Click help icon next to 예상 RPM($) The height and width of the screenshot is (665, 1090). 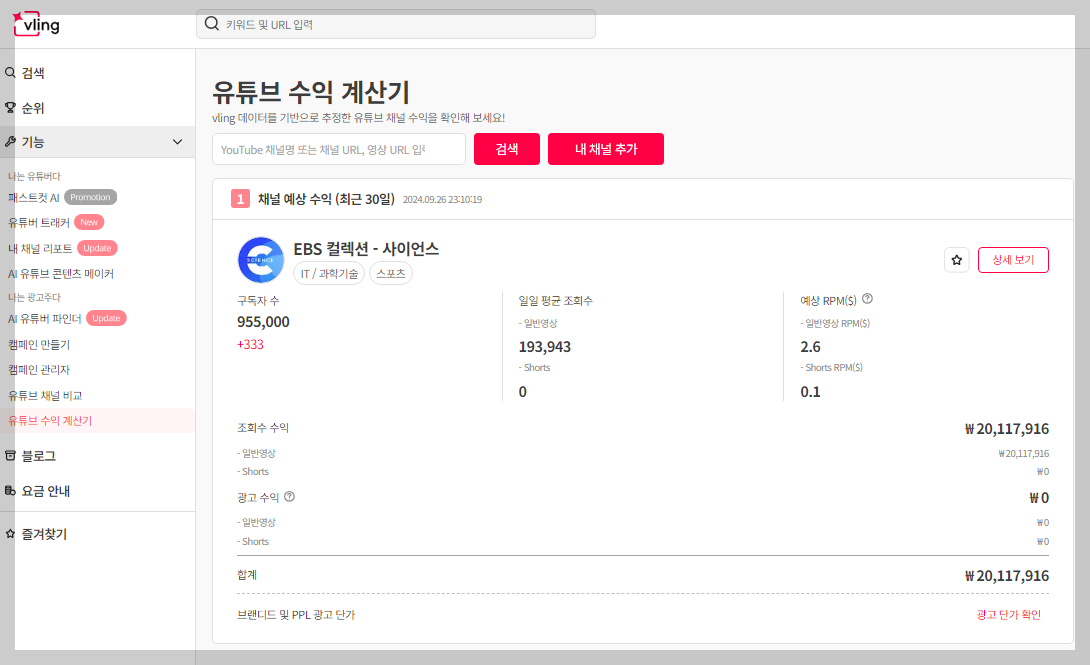click(x=868, y=299)
